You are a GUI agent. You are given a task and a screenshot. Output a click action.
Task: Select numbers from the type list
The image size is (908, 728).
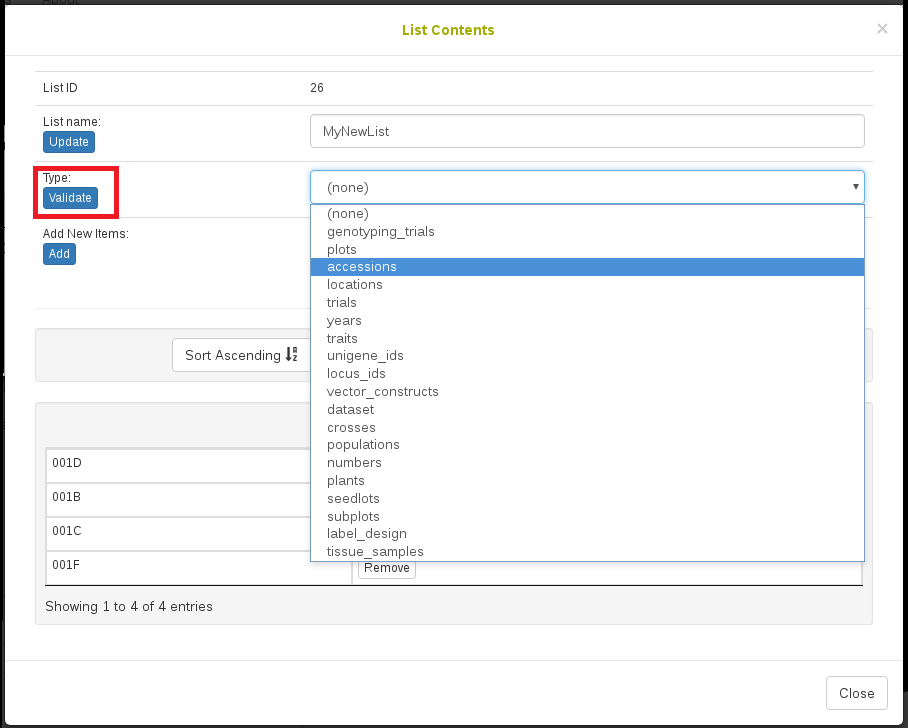587,463
